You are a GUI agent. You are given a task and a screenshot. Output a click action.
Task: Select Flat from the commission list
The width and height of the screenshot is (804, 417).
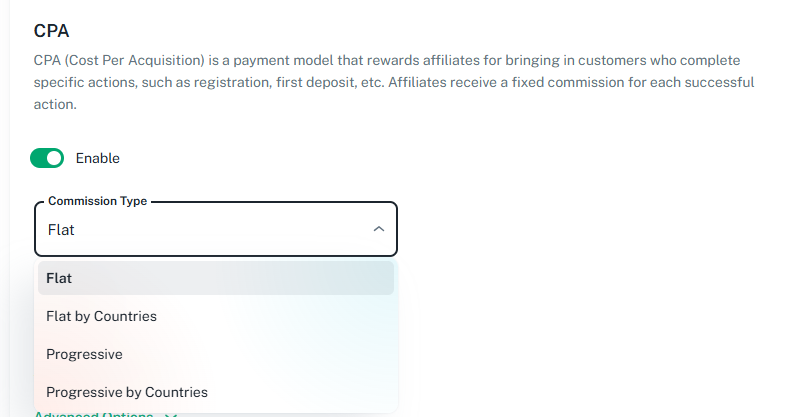(59, 278)
